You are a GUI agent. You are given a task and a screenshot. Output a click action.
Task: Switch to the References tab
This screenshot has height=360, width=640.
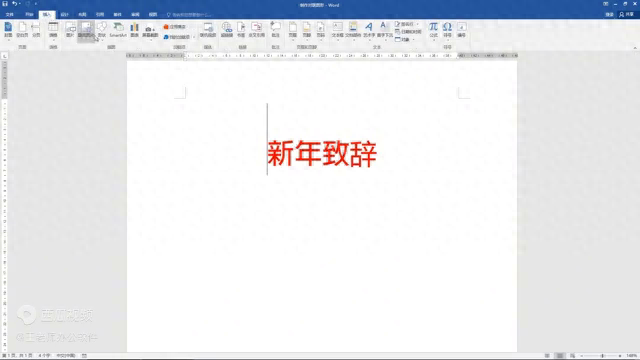click(x=100, y=14)
